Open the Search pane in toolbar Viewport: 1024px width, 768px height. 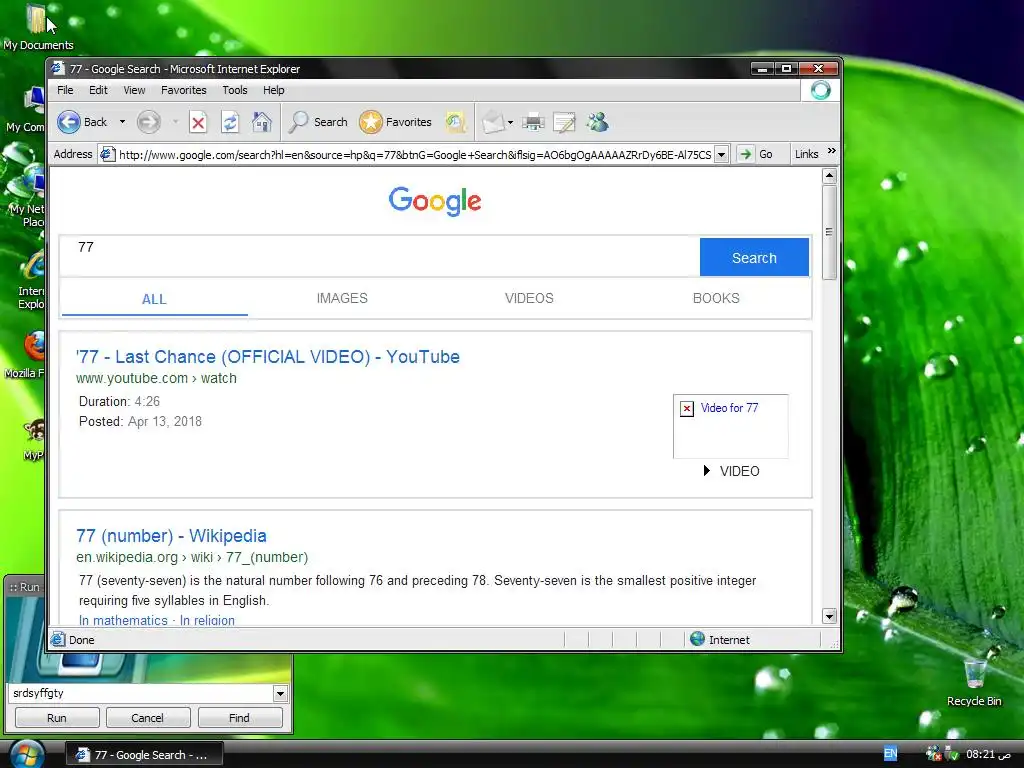click(x=318, y=122)
